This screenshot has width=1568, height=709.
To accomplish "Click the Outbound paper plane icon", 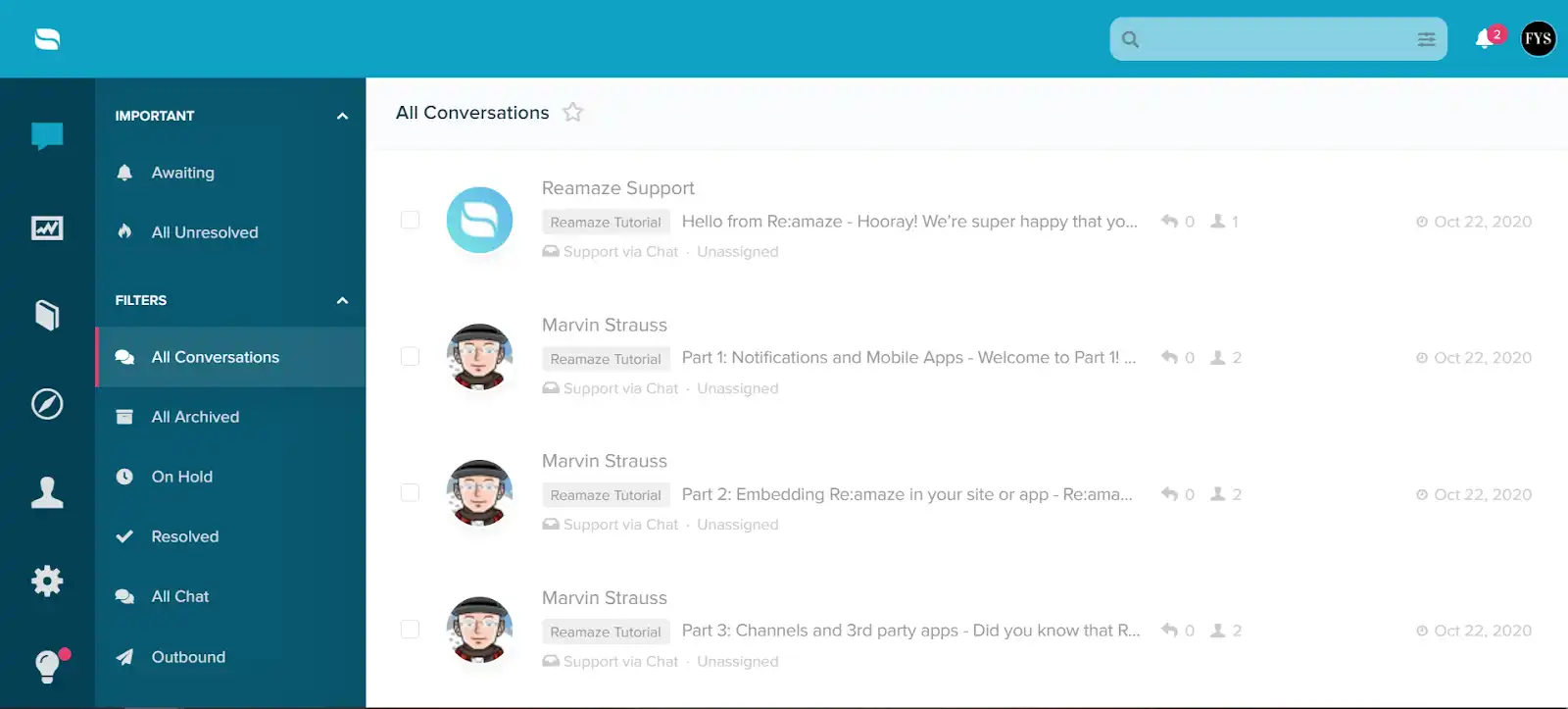I will (124, 657).
